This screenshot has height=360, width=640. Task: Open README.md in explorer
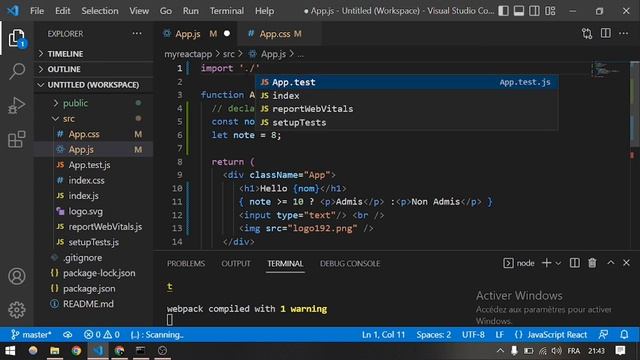pyautogui.click(x=94, y=304)
